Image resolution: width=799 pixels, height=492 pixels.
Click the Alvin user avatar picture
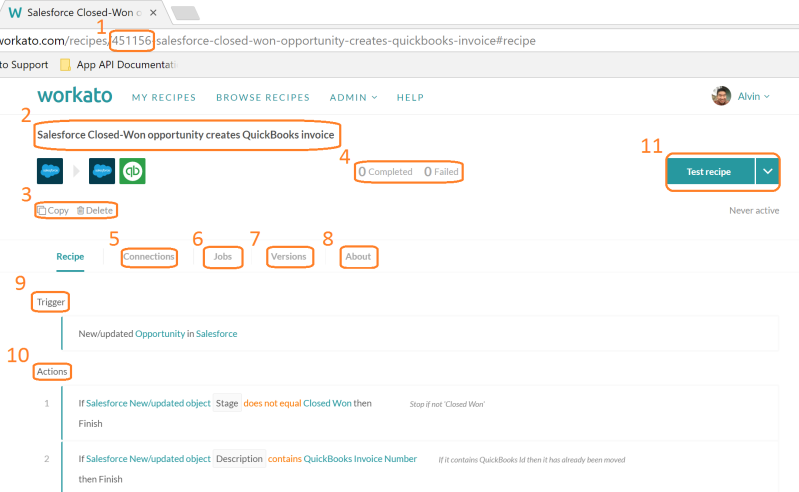[x=721, y=96]
